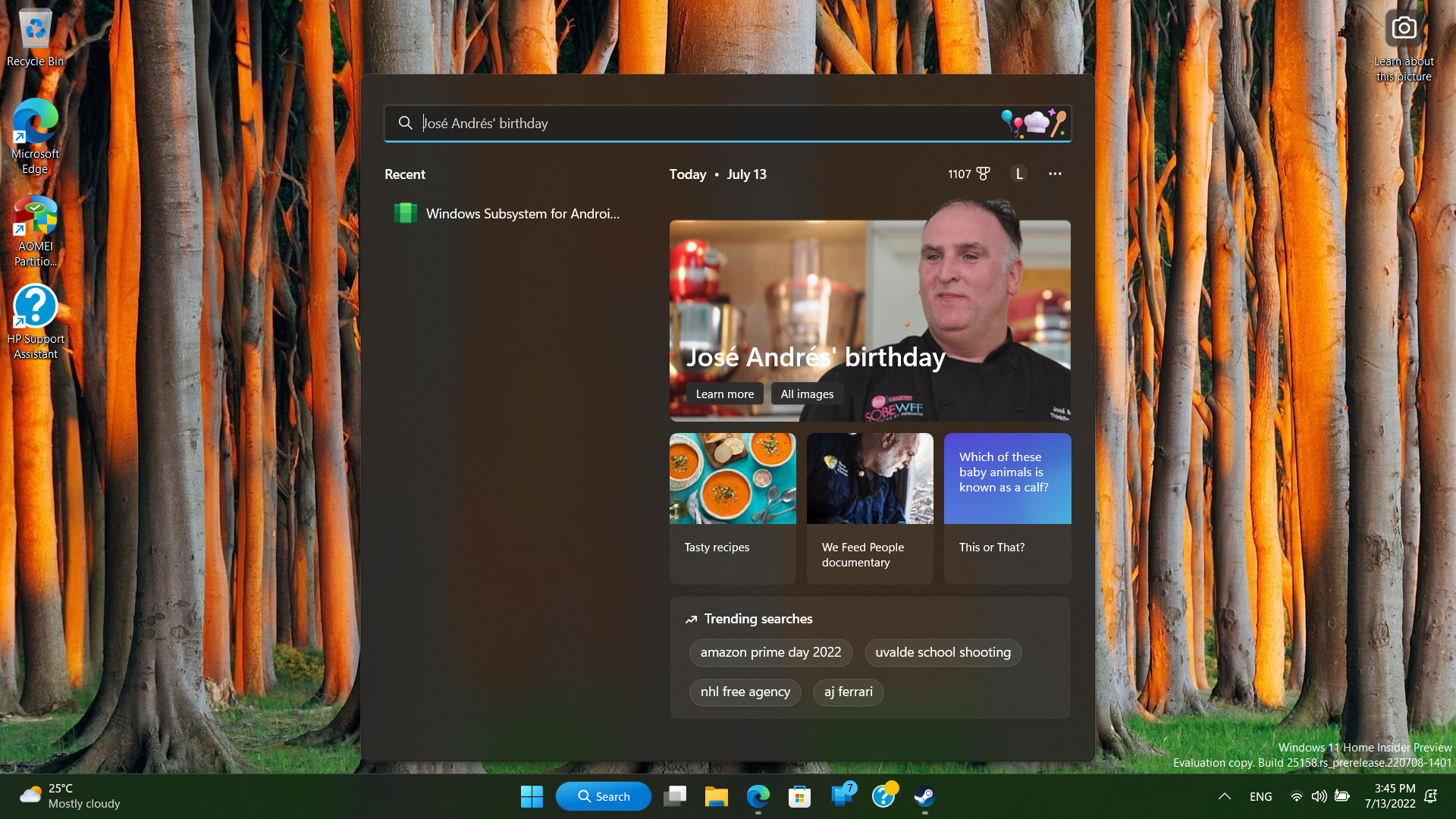Open AOMEI Partition desktop shortcut
This screenshot has height=819, width=1456.
[35, 231]
